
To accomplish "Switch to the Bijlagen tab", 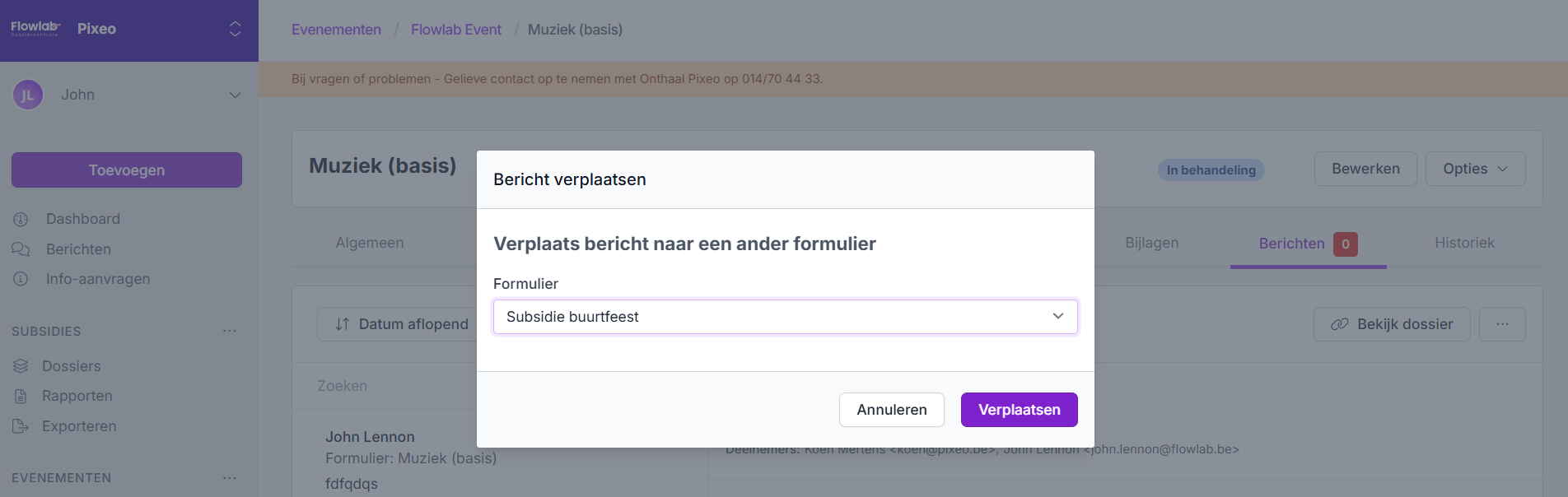I will pos(1151,243).
